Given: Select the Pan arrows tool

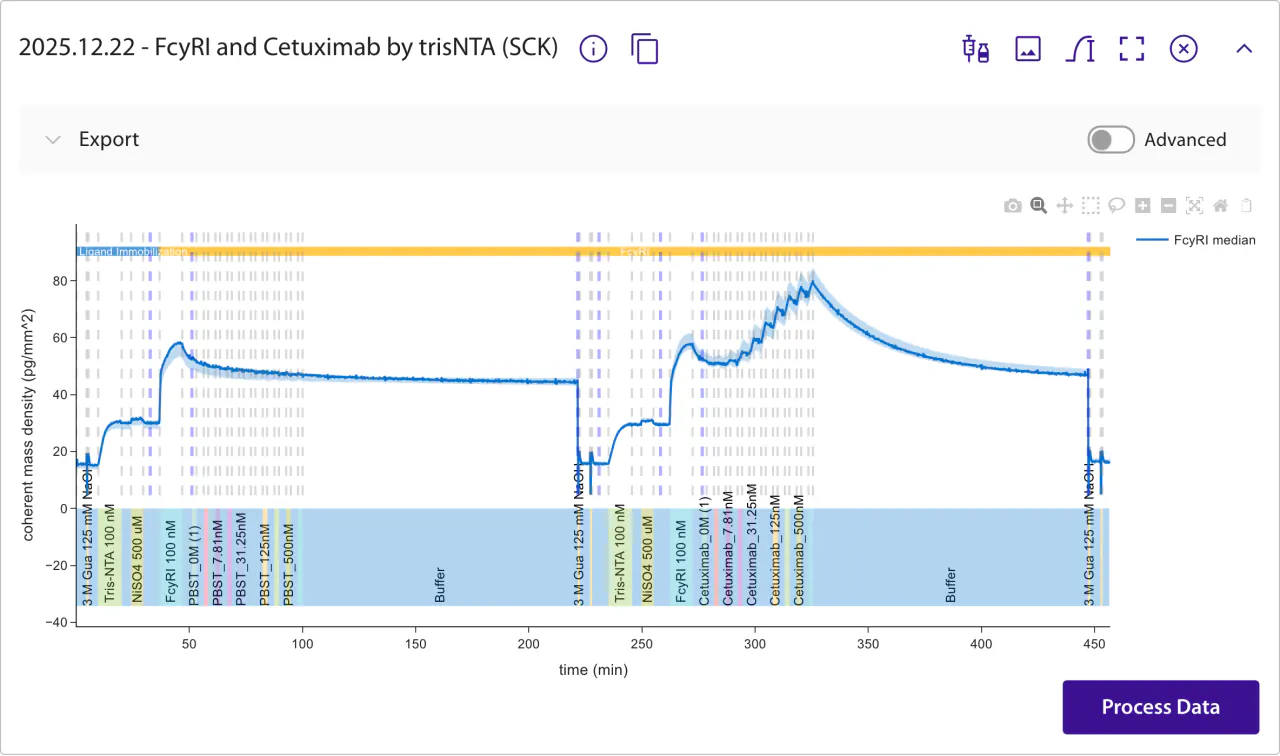Looking at the screenshot, I should 1065,206.
